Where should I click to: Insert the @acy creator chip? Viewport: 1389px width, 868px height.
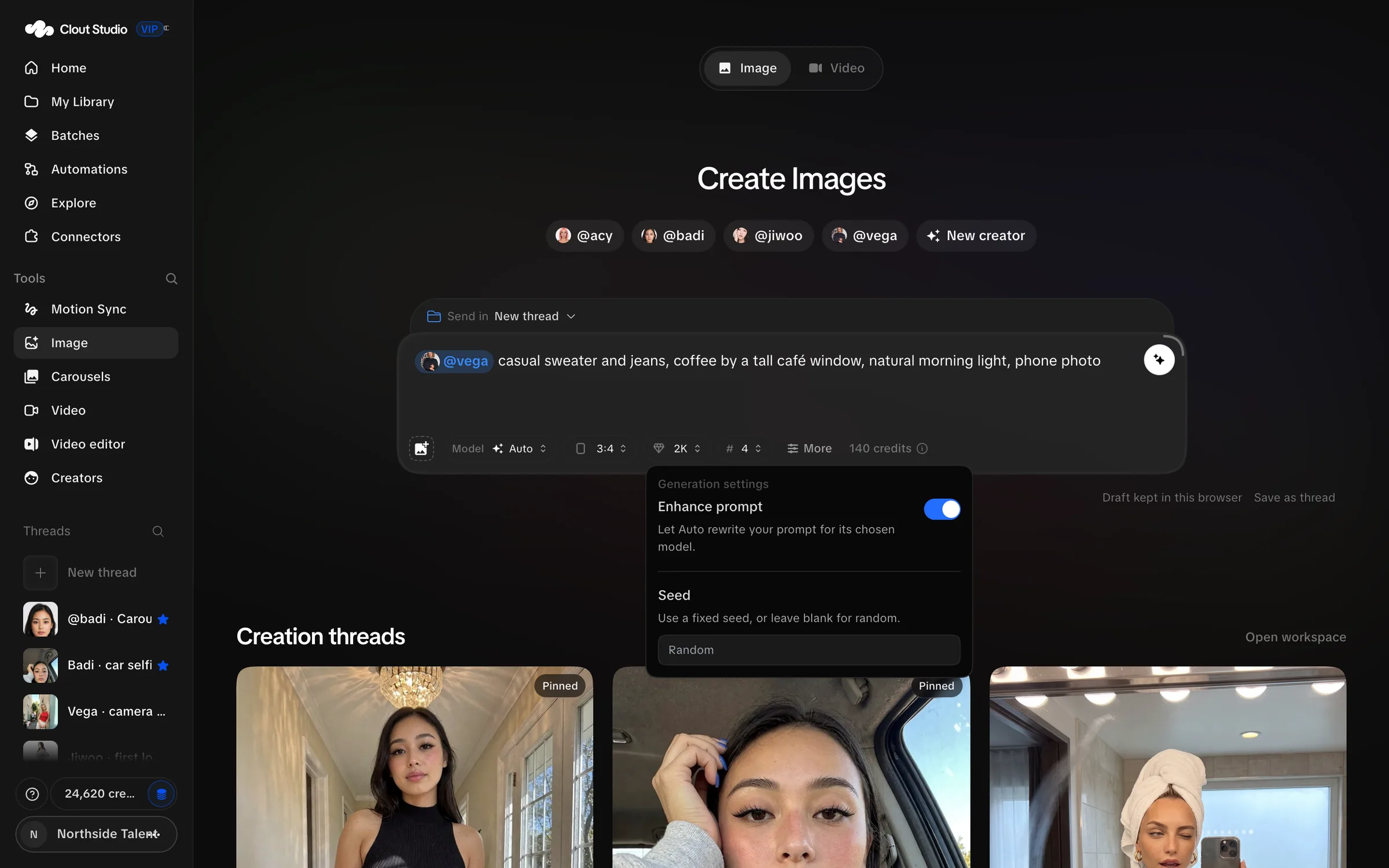coord(585,236)
